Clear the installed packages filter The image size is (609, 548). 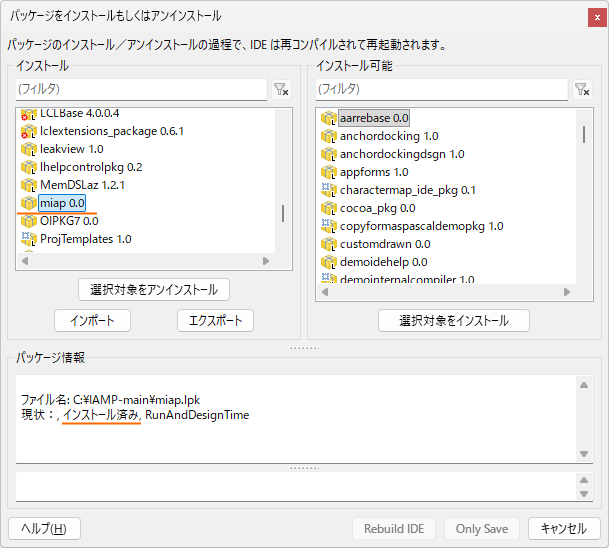(x=281, y=90)
